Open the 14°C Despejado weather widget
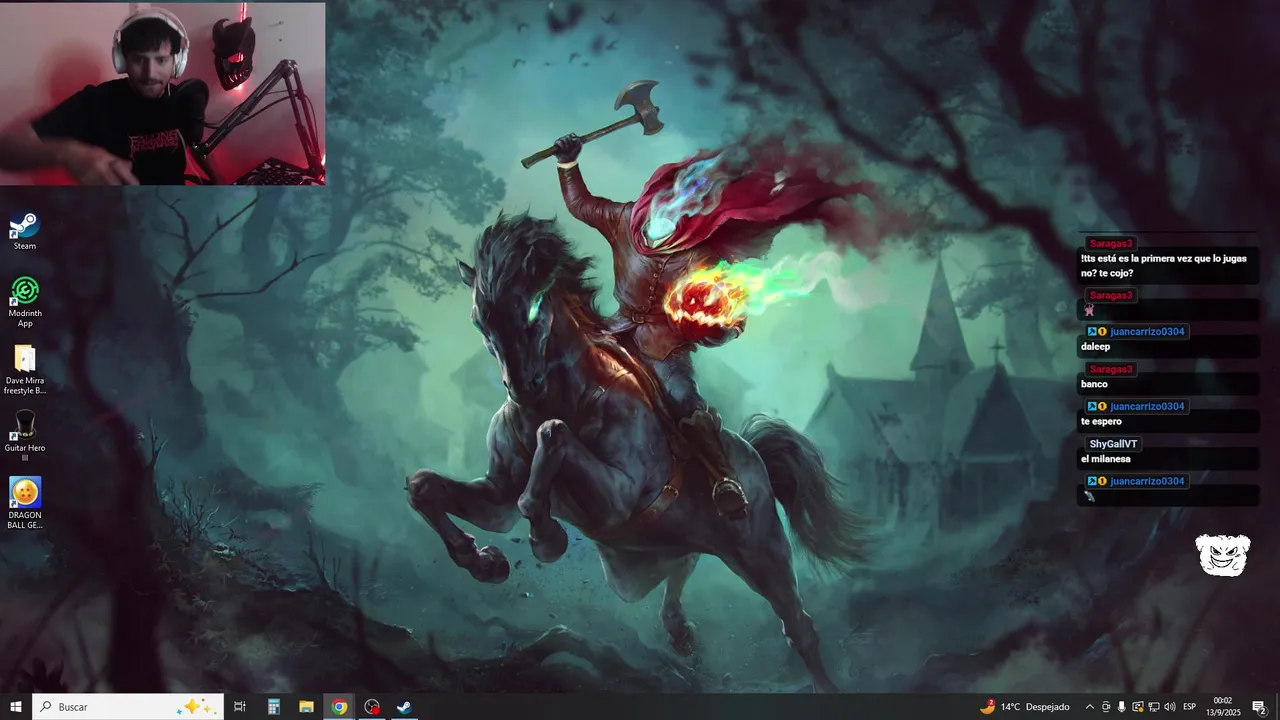The height and width of the screenshot is (720, 1280). pos(1025,707)
